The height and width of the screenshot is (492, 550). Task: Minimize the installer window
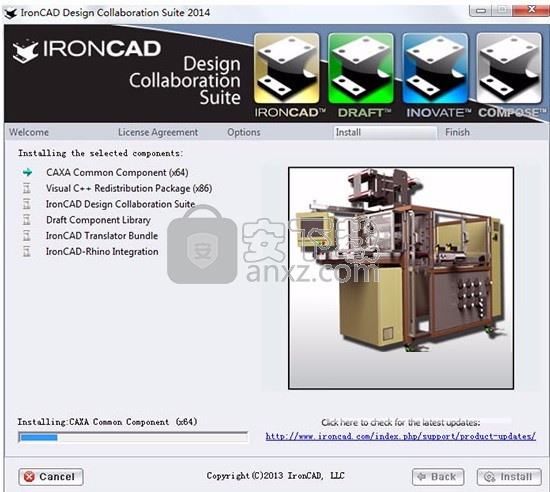481,11
